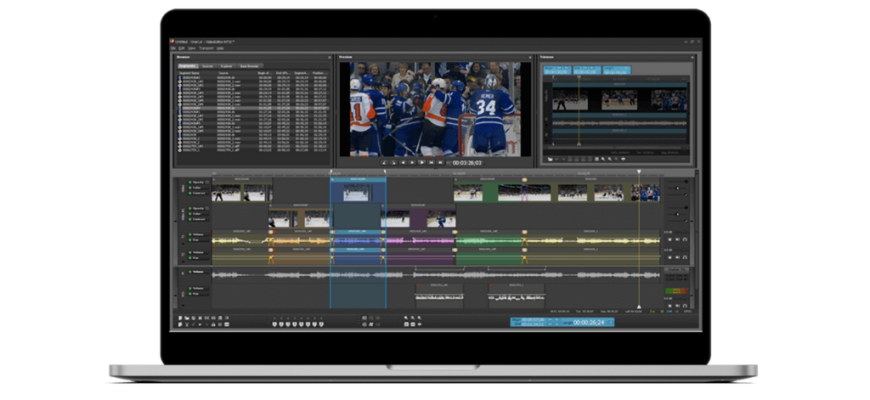Click the Play button in Preview panel
870x400 pixels.
421,163
